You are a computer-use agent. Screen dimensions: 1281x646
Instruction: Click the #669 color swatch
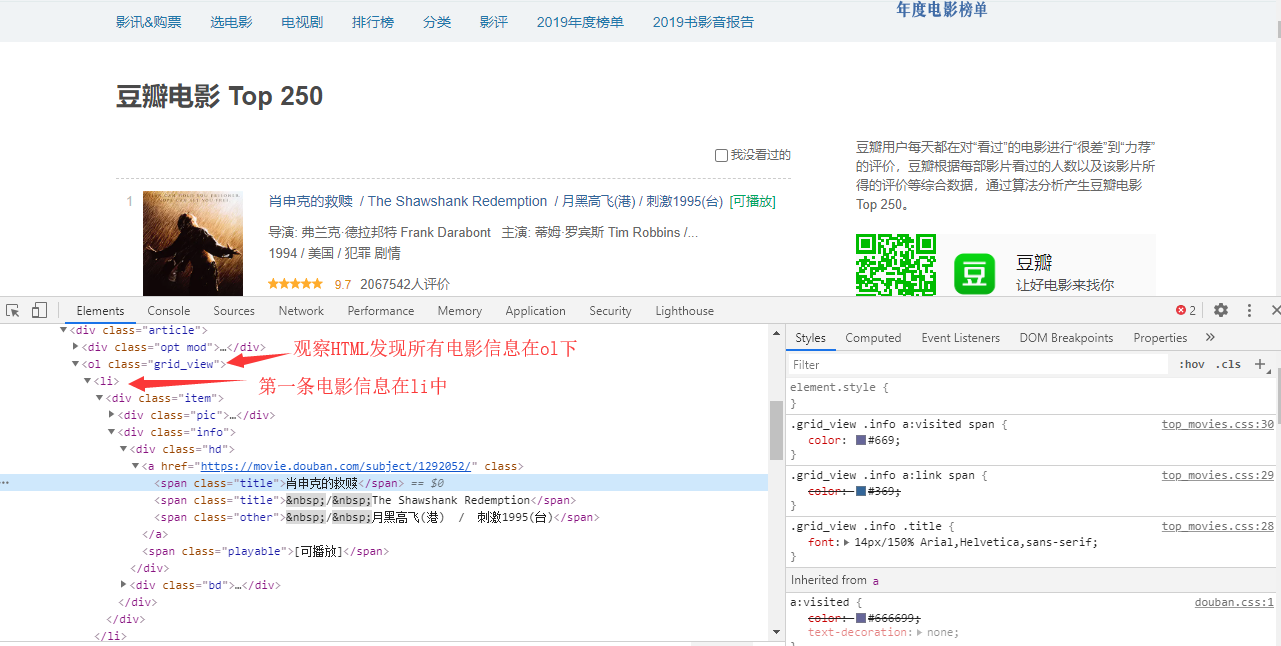coord(861,441)
